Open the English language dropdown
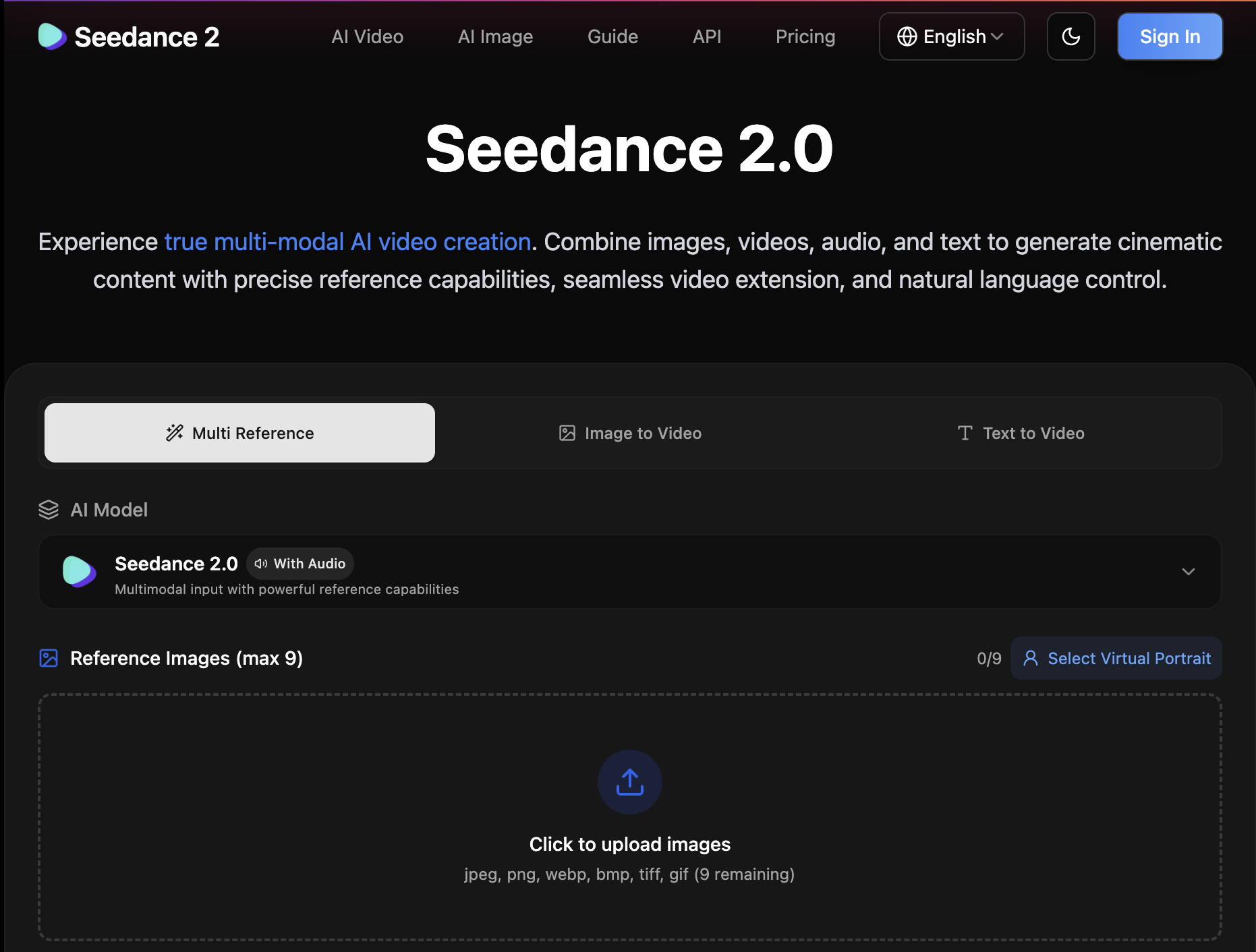Image resolution: width=1256 pixels, height=952 pixels. tap(951, 36)
